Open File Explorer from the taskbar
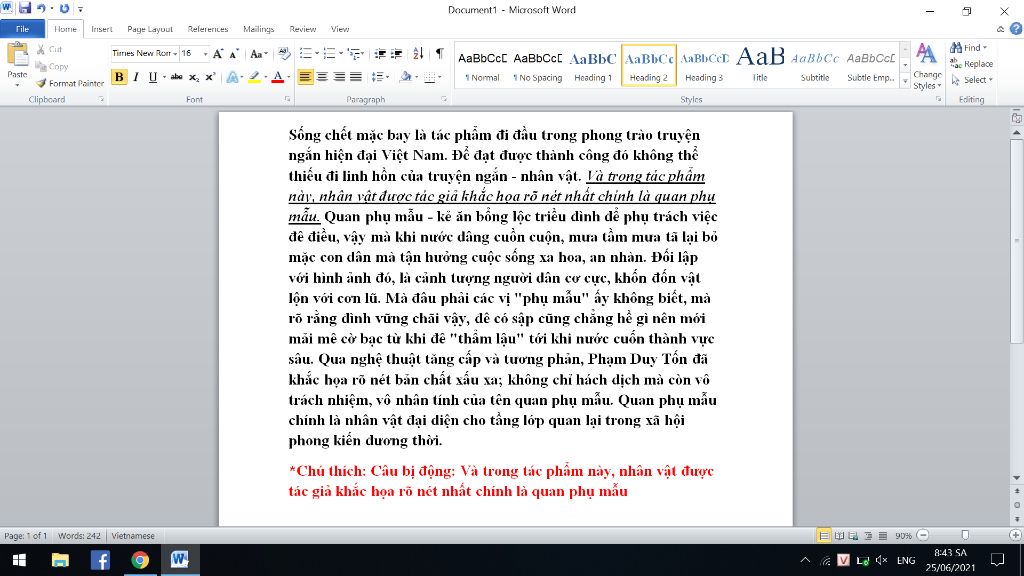The height and width of the screenshot is (576, 1024). 60,560
